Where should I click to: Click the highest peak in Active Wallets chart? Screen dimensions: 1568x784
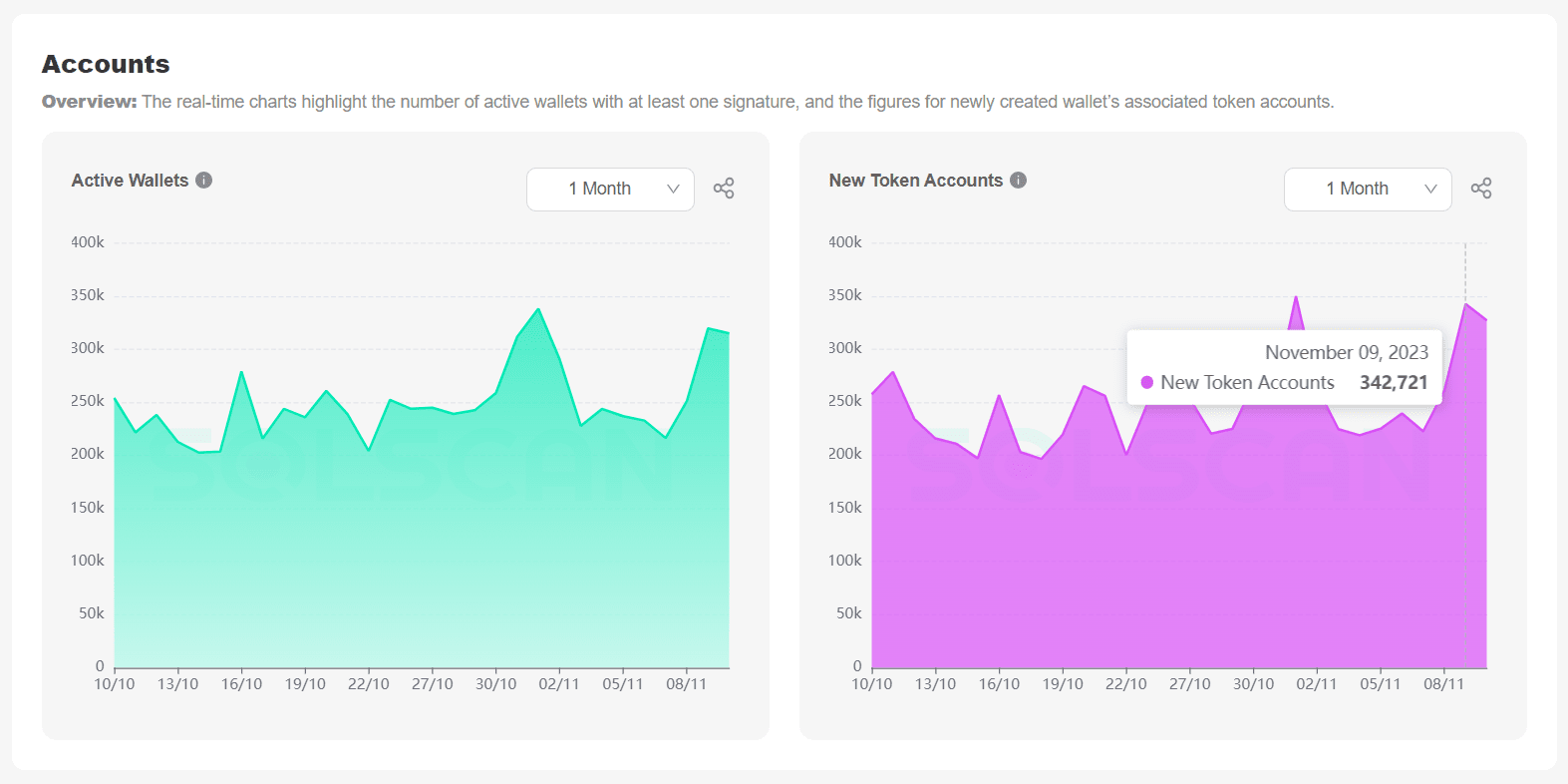539,310
